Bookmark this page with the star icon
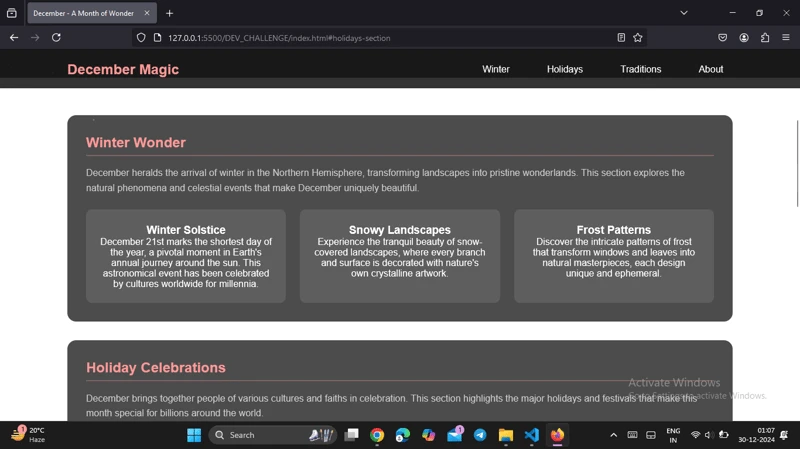The image size is (800, 449). [x=638, y=38]
